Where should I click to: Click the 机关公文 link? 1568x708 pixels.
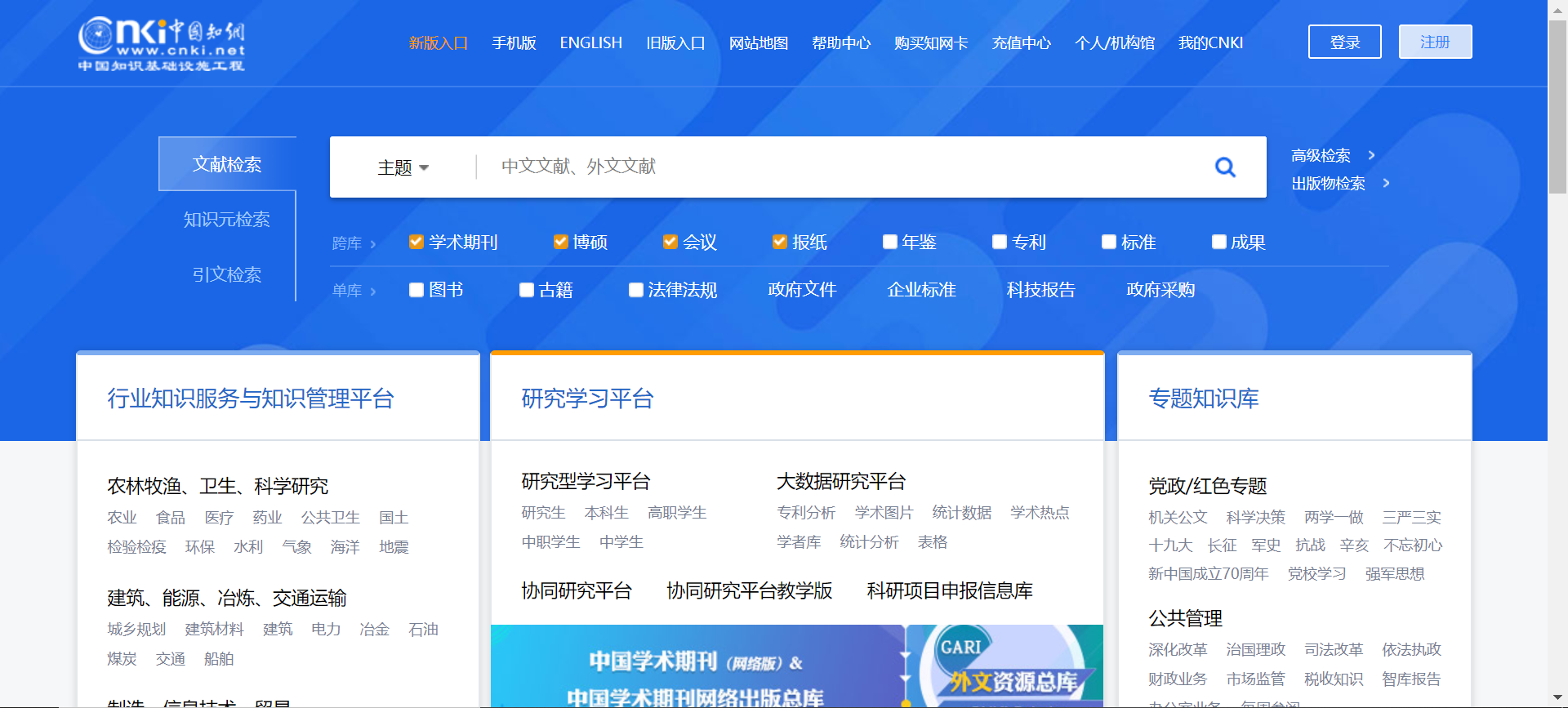point(1178,518)
